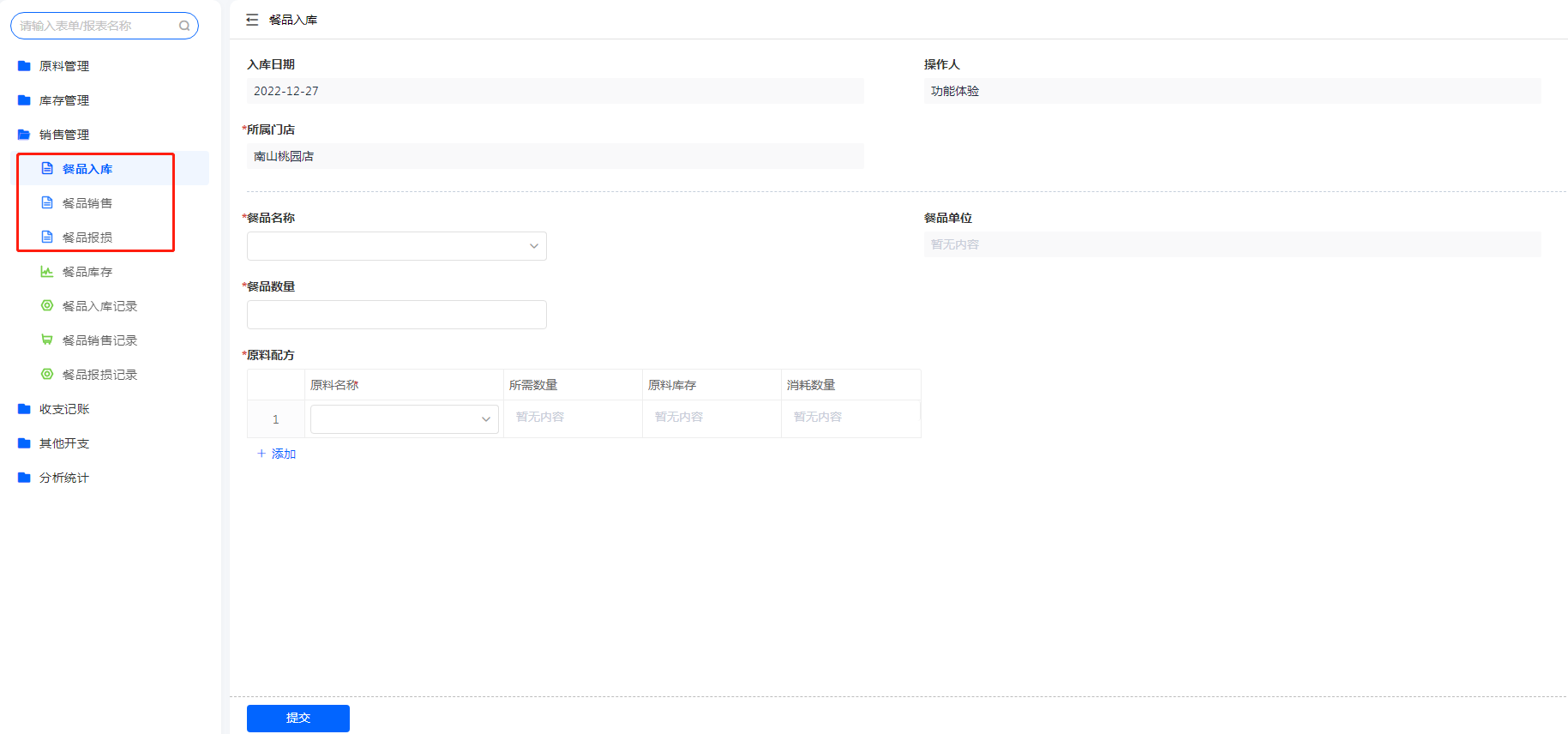
Task: Click the 操作人 field showing 功能体验
Action: tap(1233, 91)
